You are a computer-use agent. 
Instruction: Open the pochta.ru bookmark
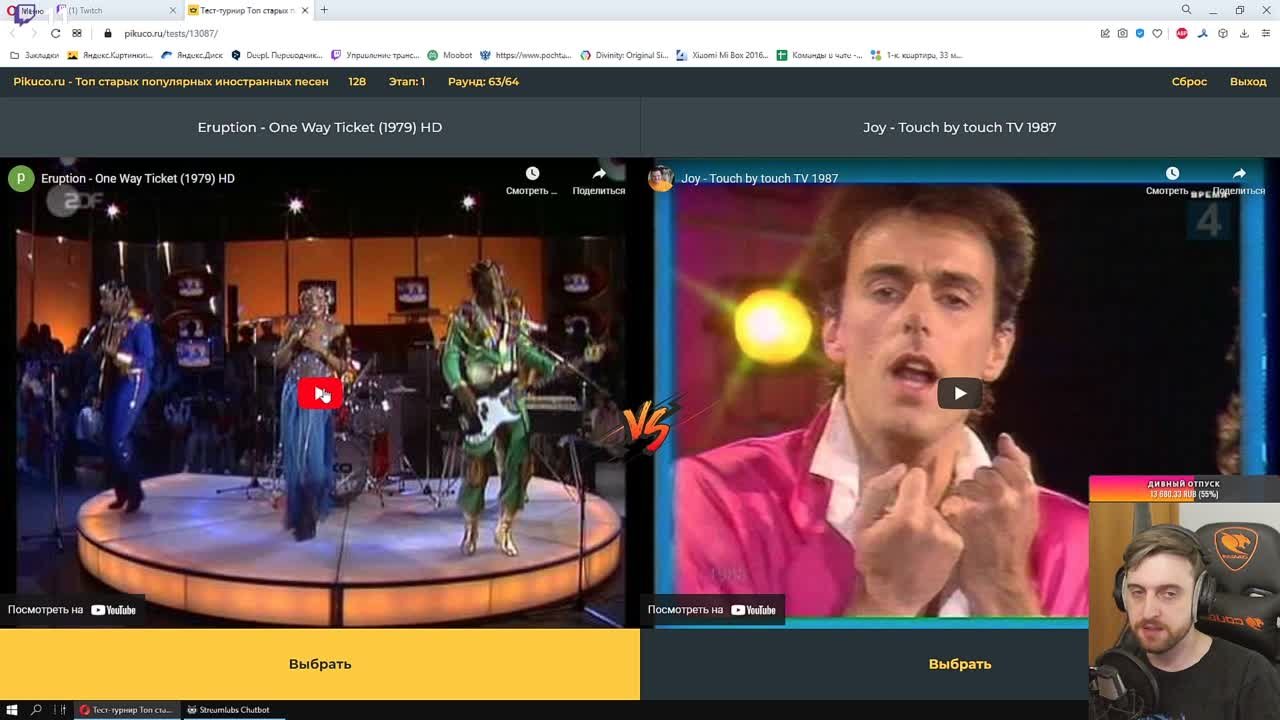point(526,55)
